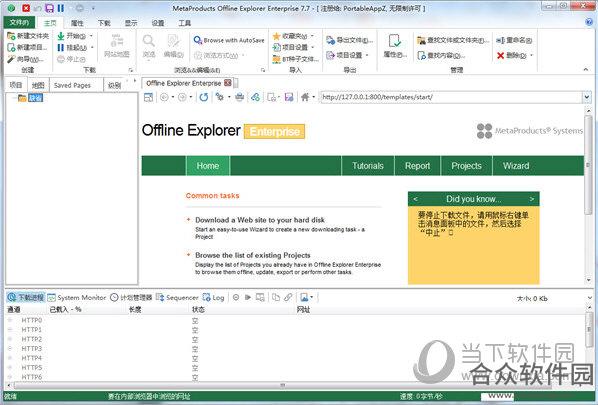Viewport: 598px width, 405px height.
Task: Click the 重命名 rename button
Action: point(514,40)
